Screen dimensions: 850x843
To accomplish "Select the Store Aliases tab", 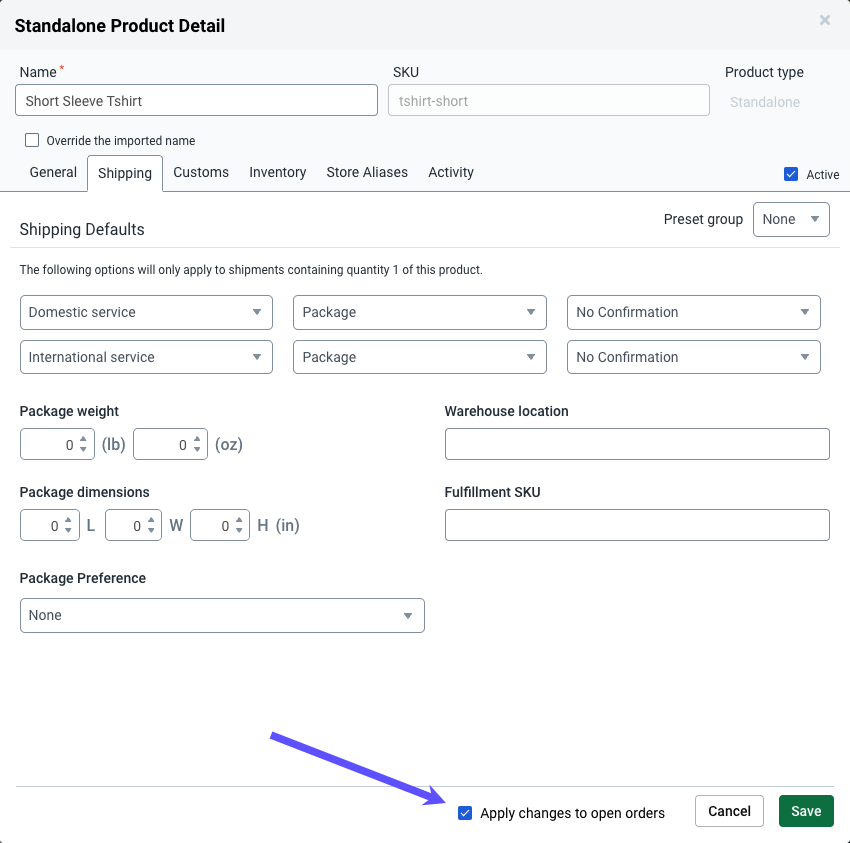I will (x=366, y=172).
